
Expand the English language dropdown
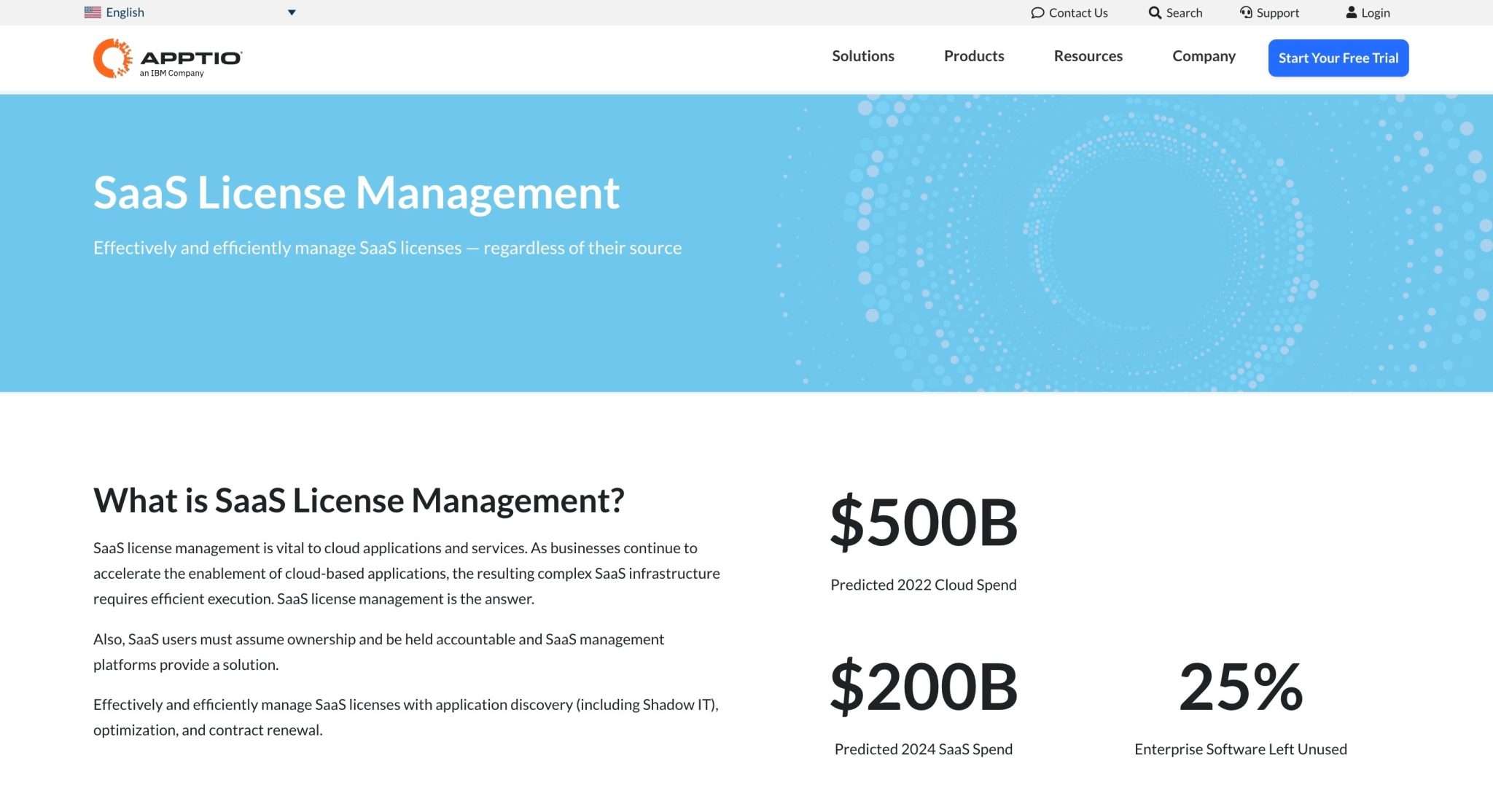tap(292, 12)
